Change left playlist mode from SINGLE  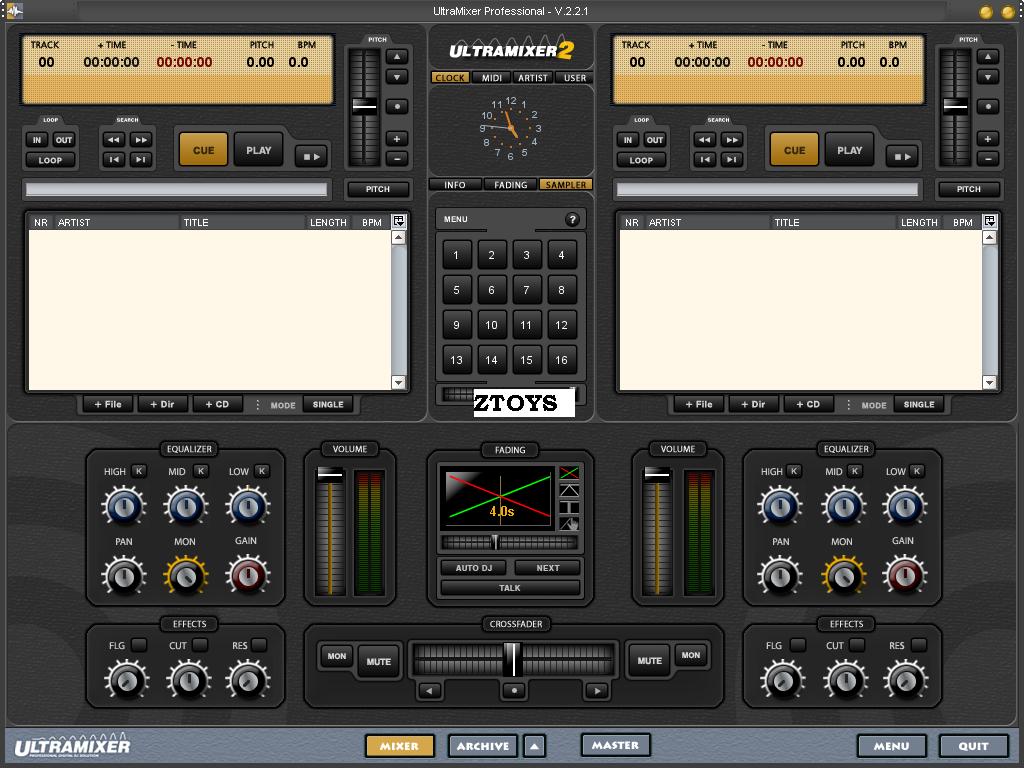coord(328,404)
